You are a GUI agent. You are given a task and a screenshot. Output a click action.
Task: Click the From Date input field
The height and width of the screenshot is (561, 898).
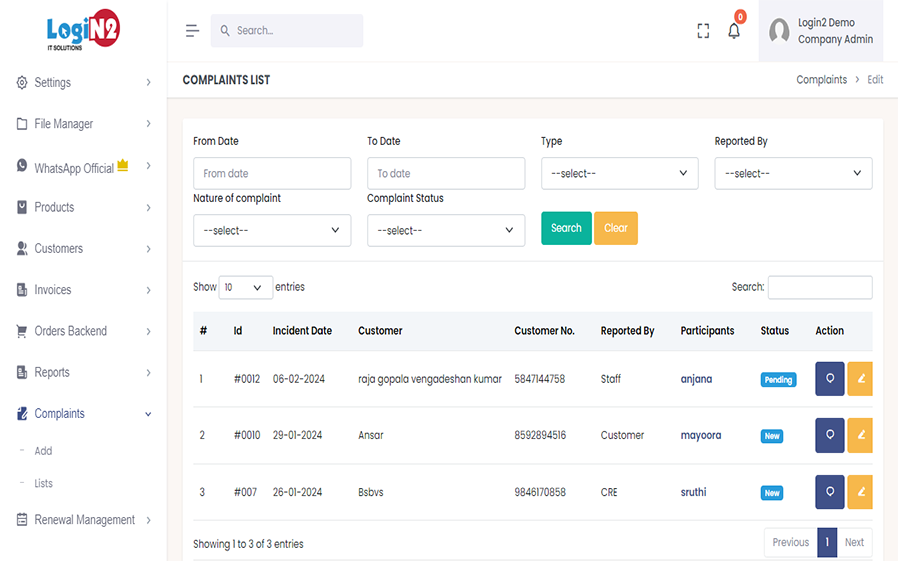(x=271, y=173)
